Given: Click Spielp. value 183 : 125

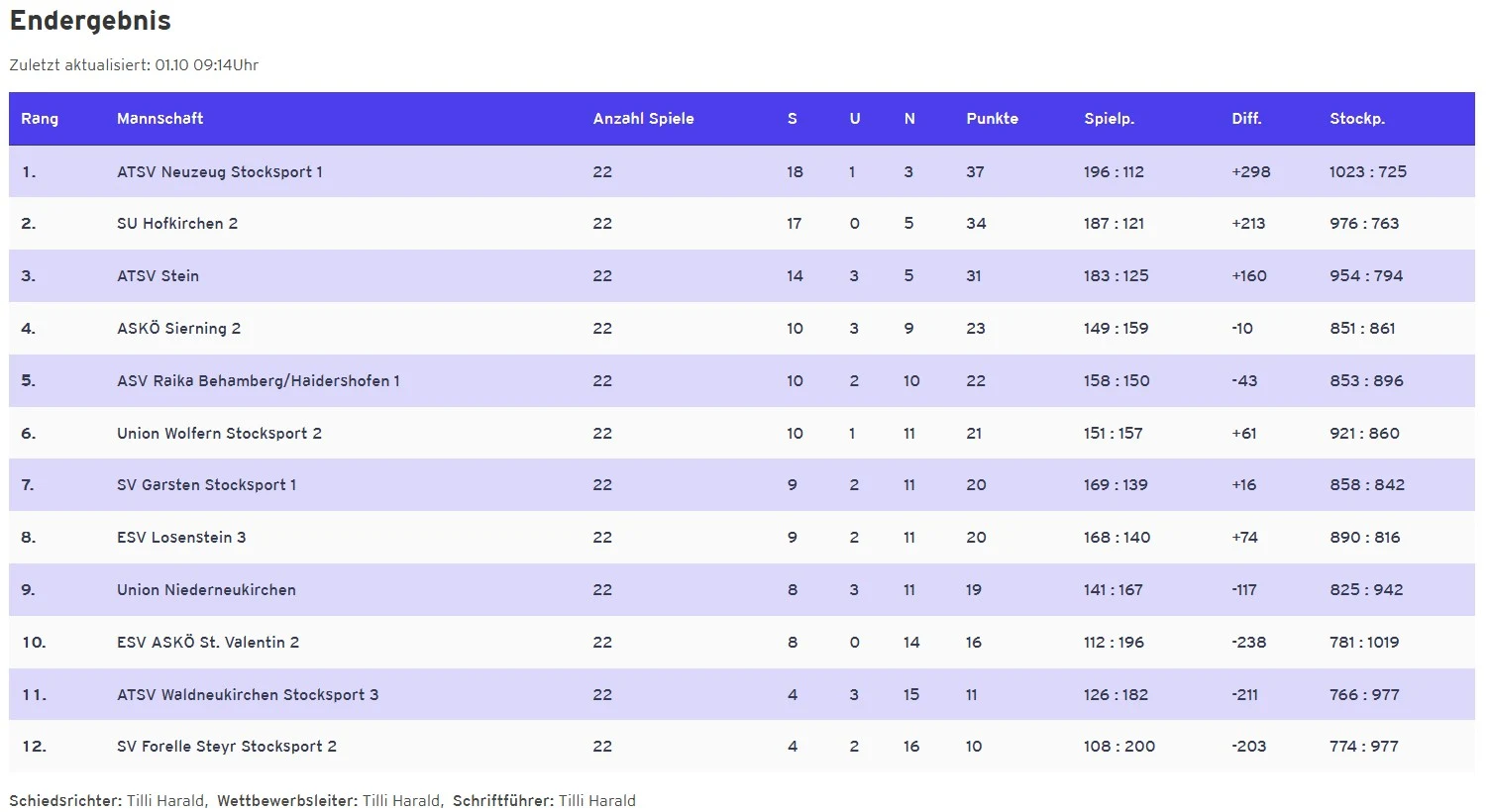Looking at the screenshot, I should pyautogui.click(x=1117, y=276).
